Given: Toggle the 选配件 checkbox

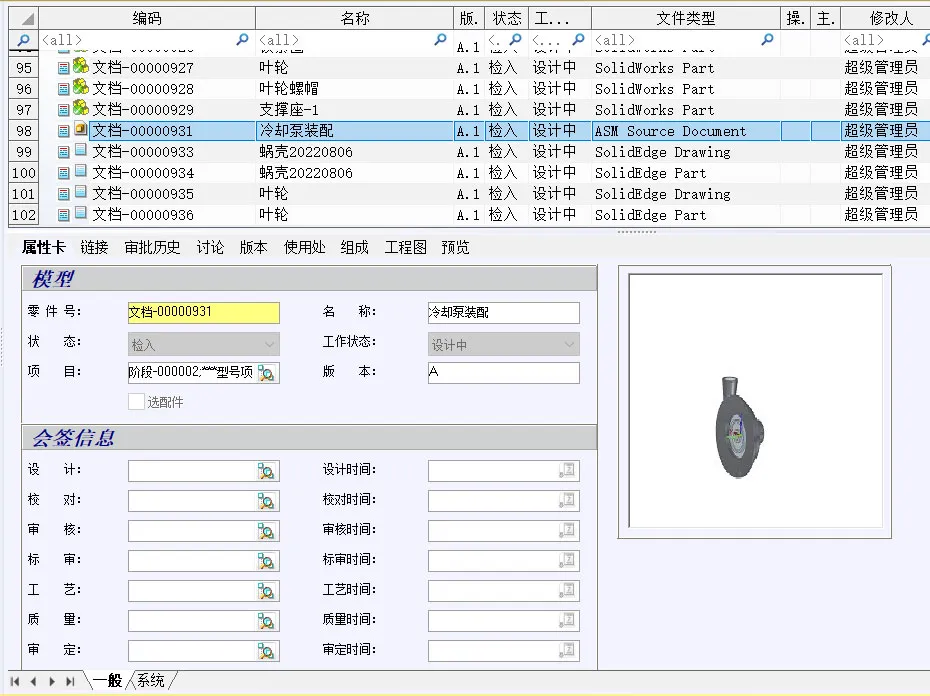Looking at the screenshot, I should (x=137, y=402).
